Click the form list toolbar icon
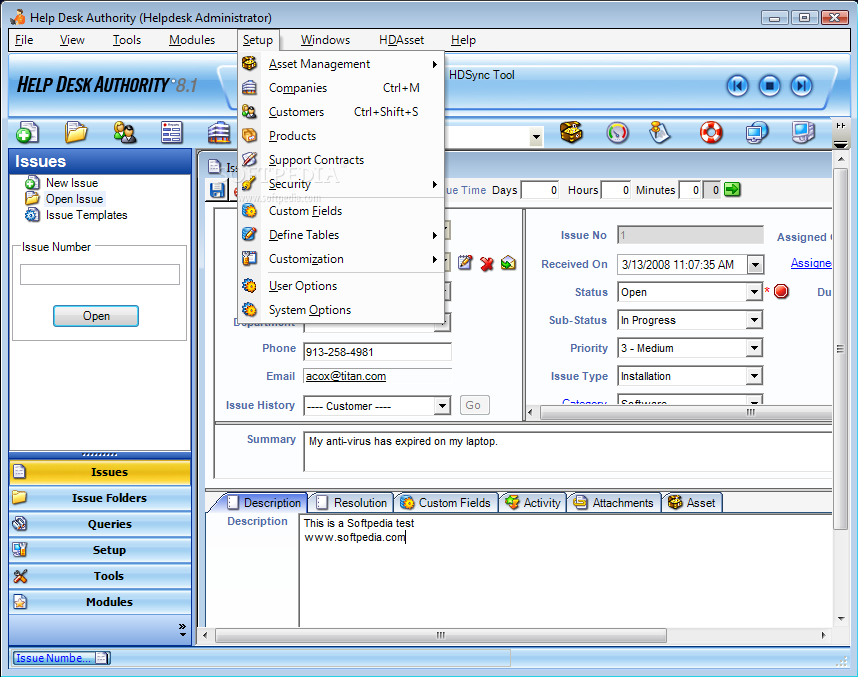 (x=172, y=132)
